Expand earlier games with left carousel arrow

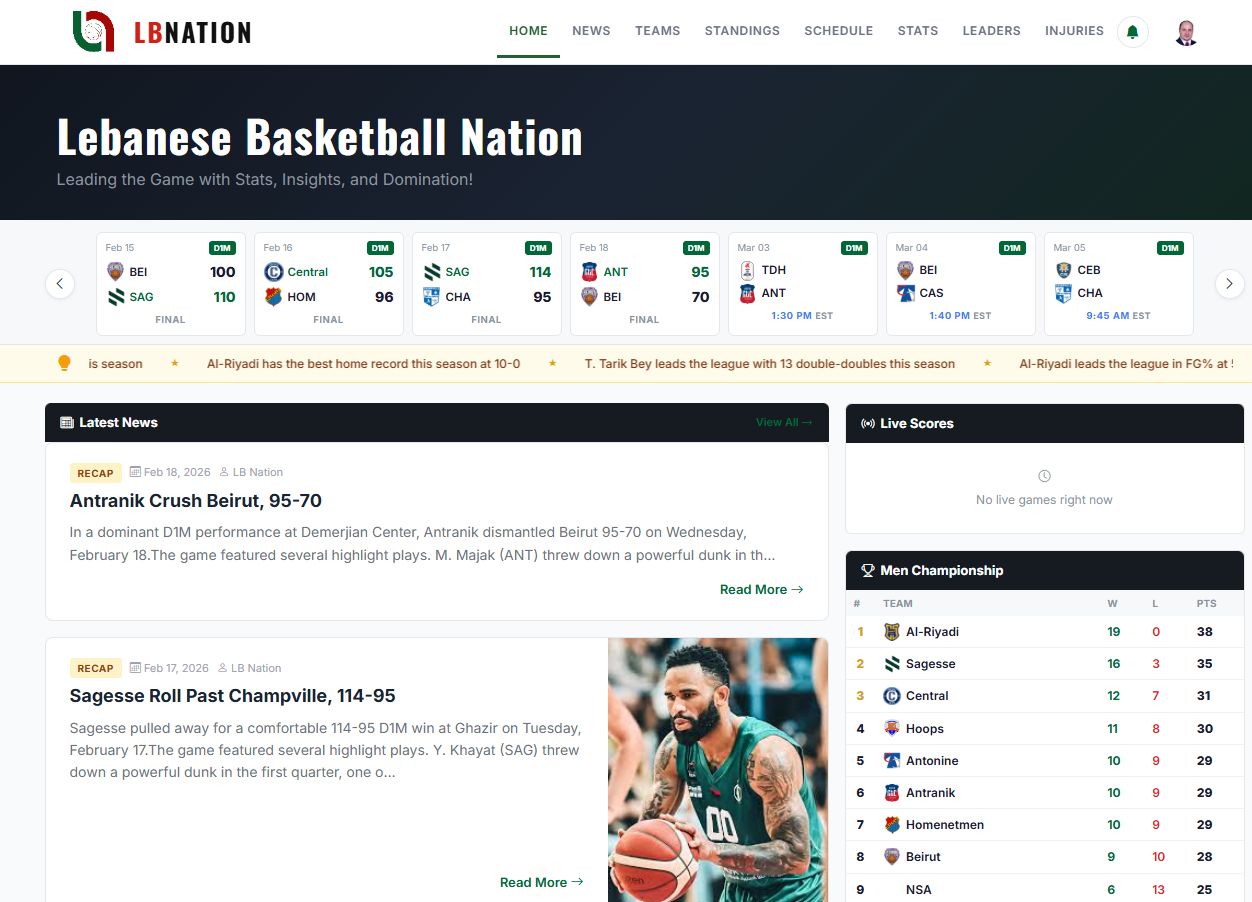coord(60,283)
